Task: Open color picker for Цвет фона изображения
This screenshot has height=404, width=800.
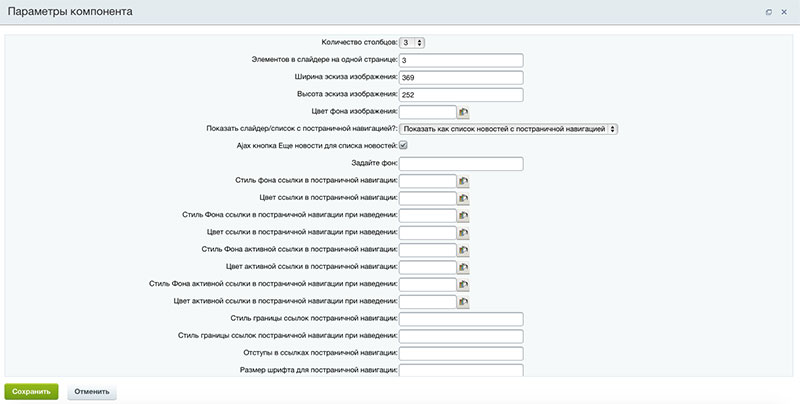Action: (x=464, y=112)
